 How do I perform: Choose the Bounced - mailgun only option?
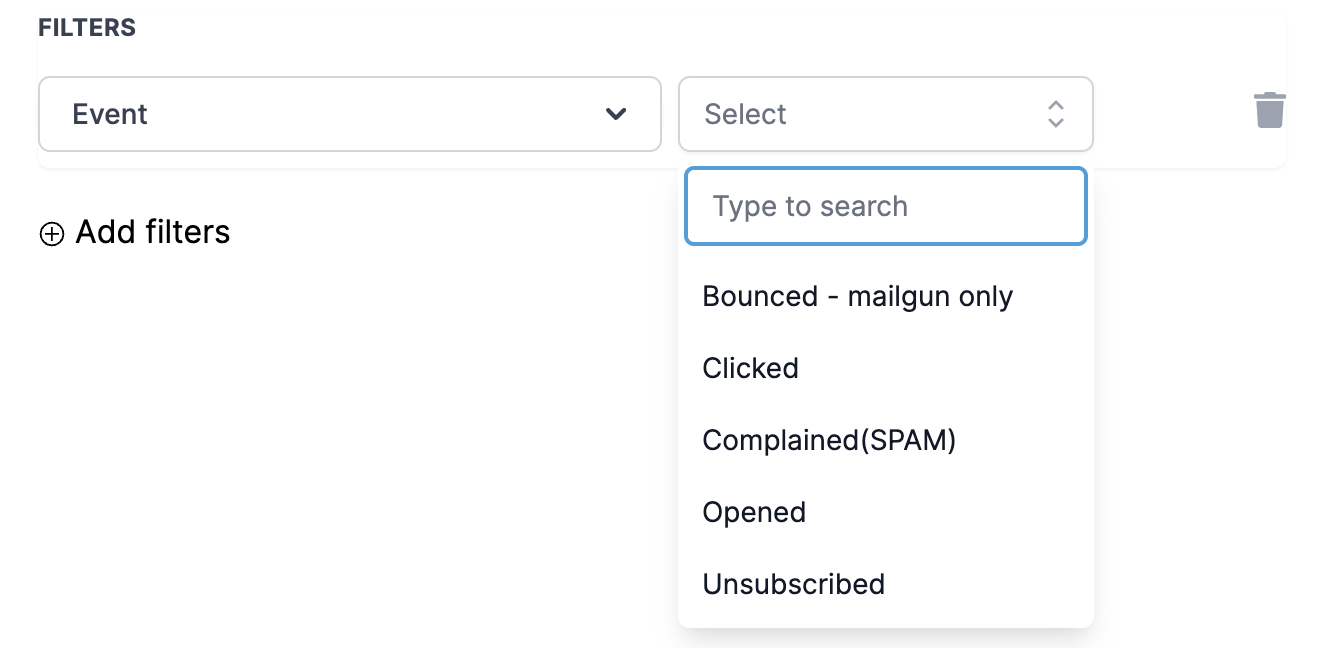(857, 296)
